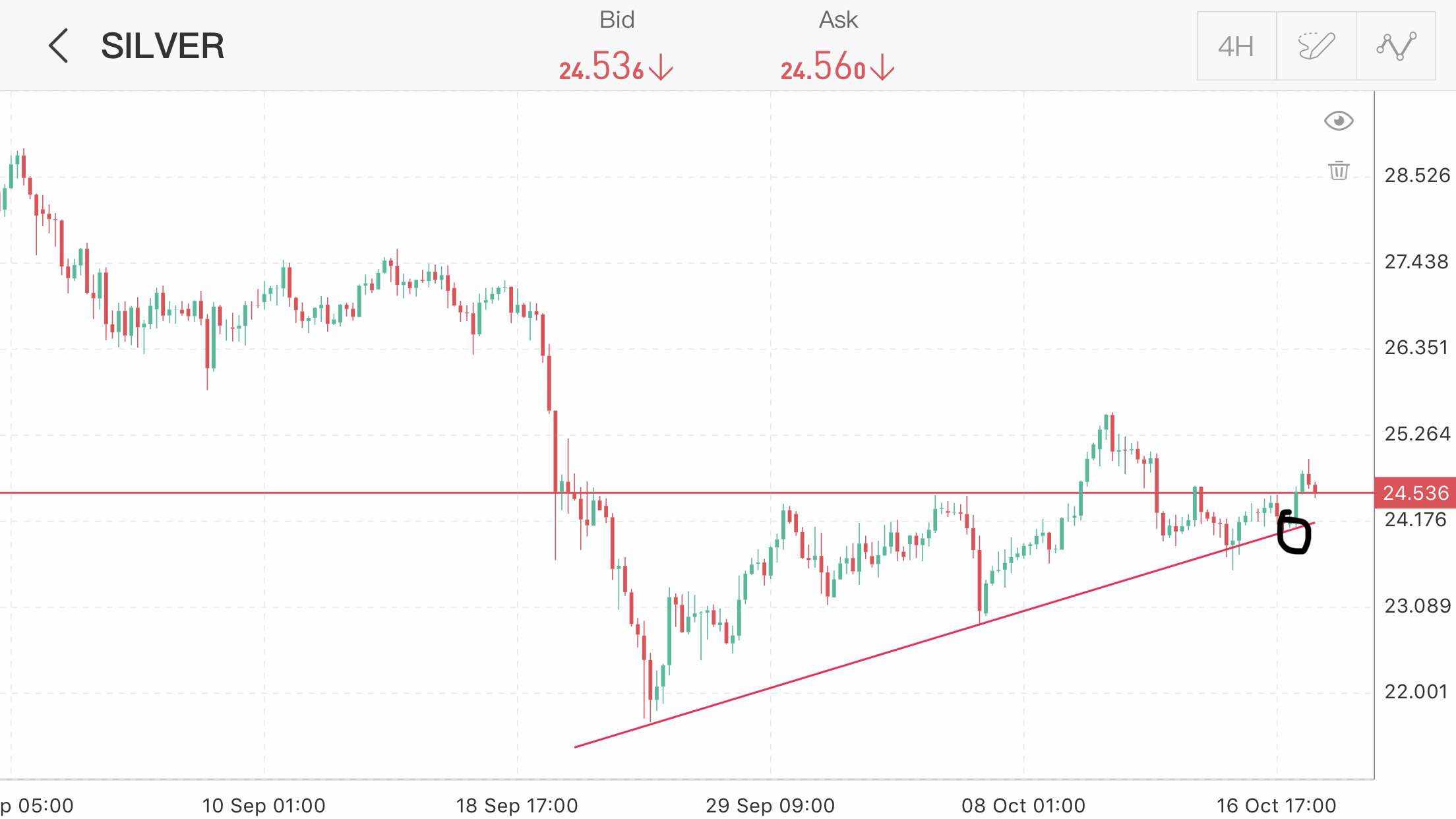Open the indicators line-graph icon
This screenshot has width=1456, height=819.
[x=1396, y=46]
